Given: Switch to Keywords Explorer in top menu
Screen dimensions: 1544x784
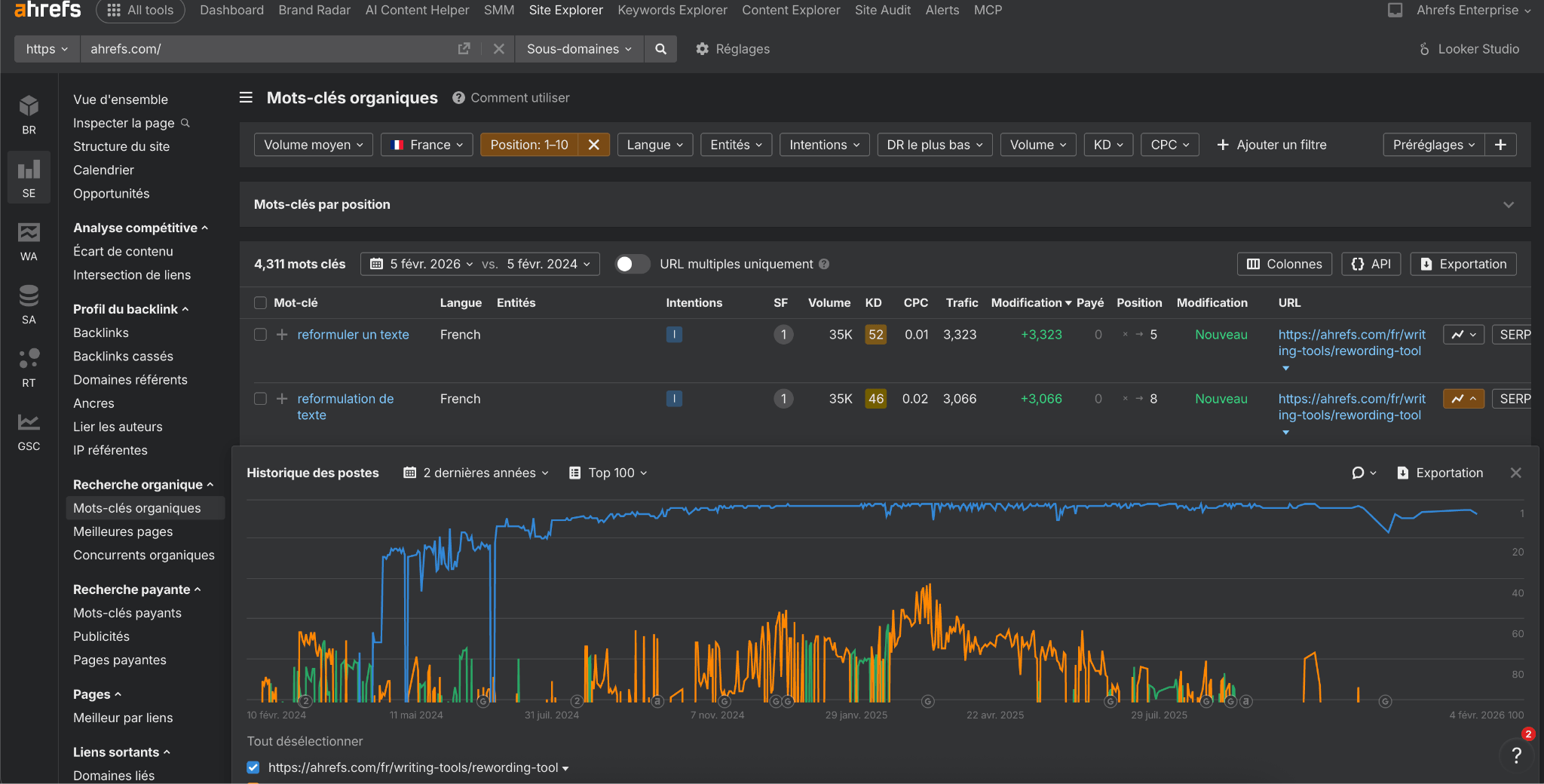Looking at the screenshot, I should coord(672,10).
